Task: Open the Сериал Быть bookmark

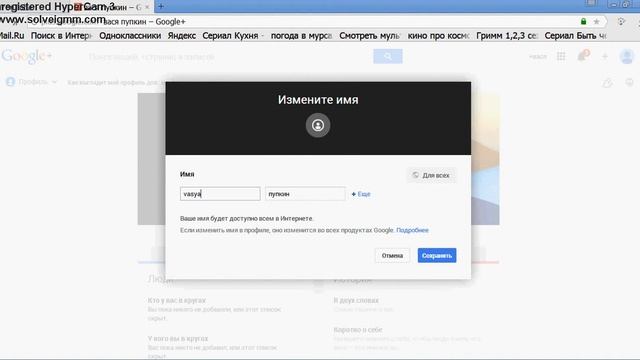Action: coord(575,36)
